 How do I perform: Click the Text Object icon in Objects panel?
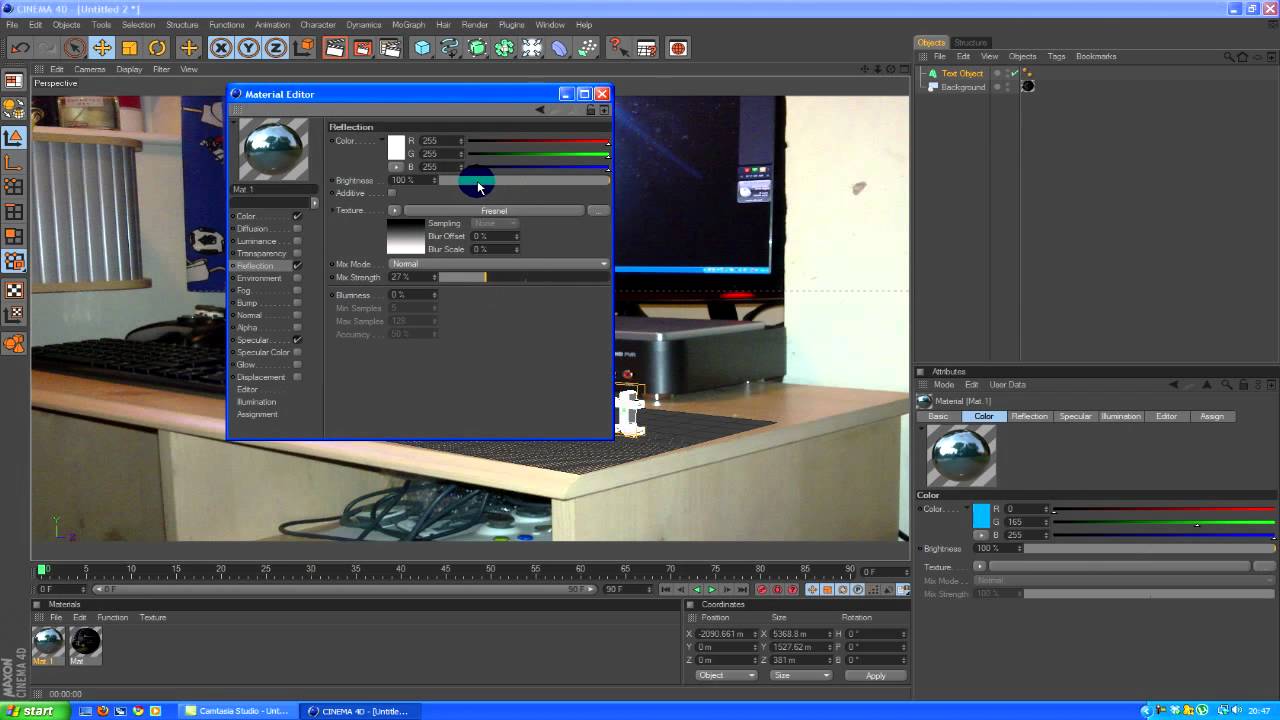coord(933,73)
